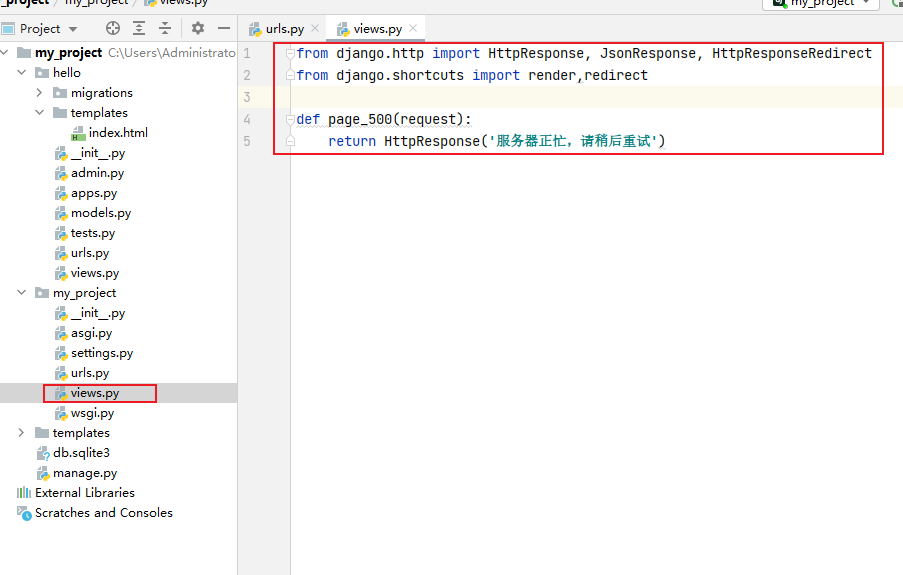
Task: Expand the root-level templates folder
Action: coord(21,433)
